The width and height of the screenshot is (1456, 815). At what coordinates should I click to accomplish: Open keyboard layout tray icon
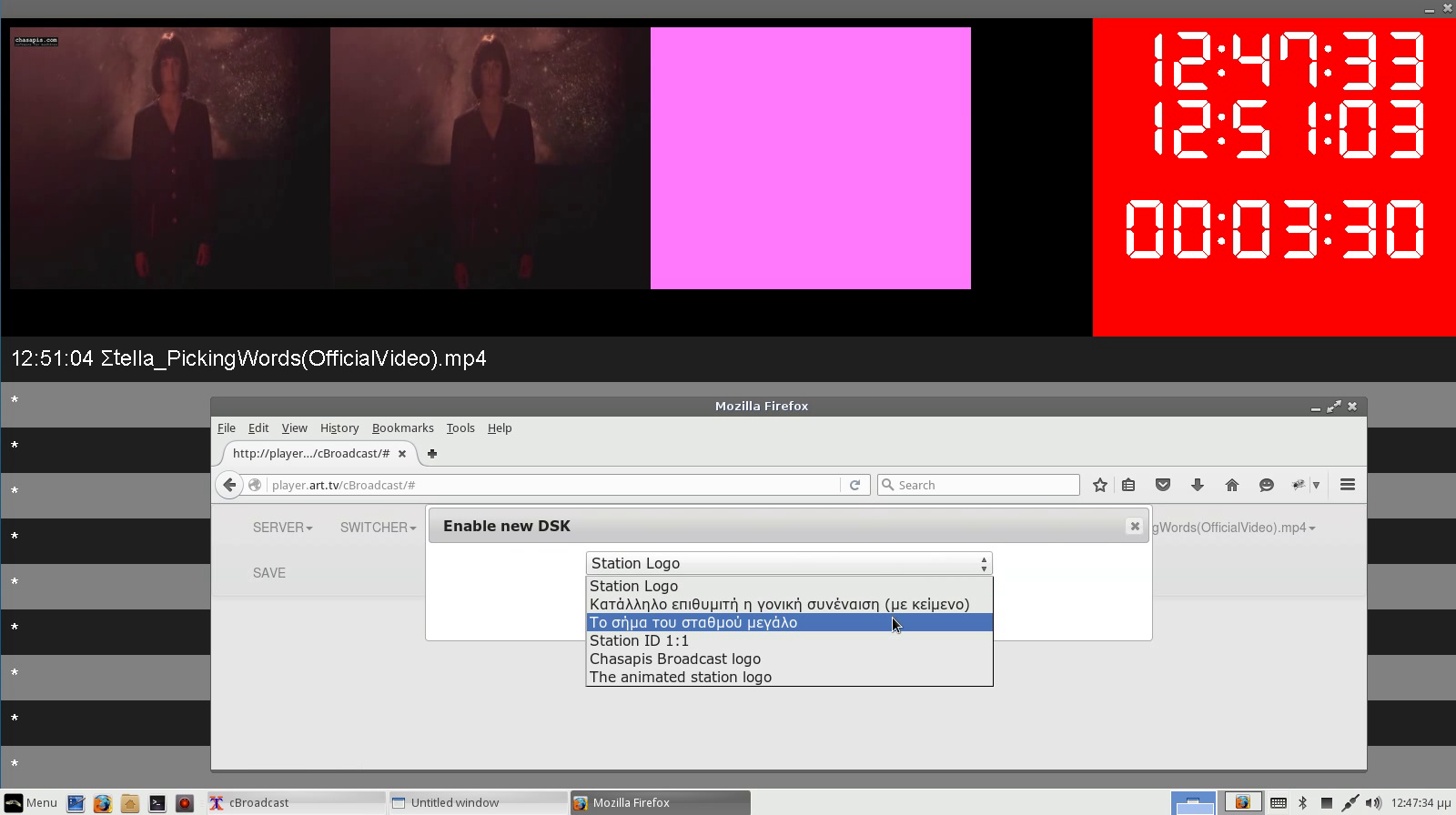click(1278, 803)
